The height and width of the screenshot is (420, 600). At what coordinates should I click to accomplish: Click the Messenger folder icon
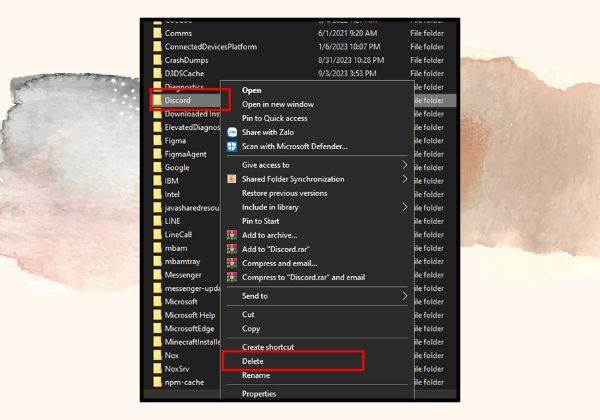(x=157, y=275)
